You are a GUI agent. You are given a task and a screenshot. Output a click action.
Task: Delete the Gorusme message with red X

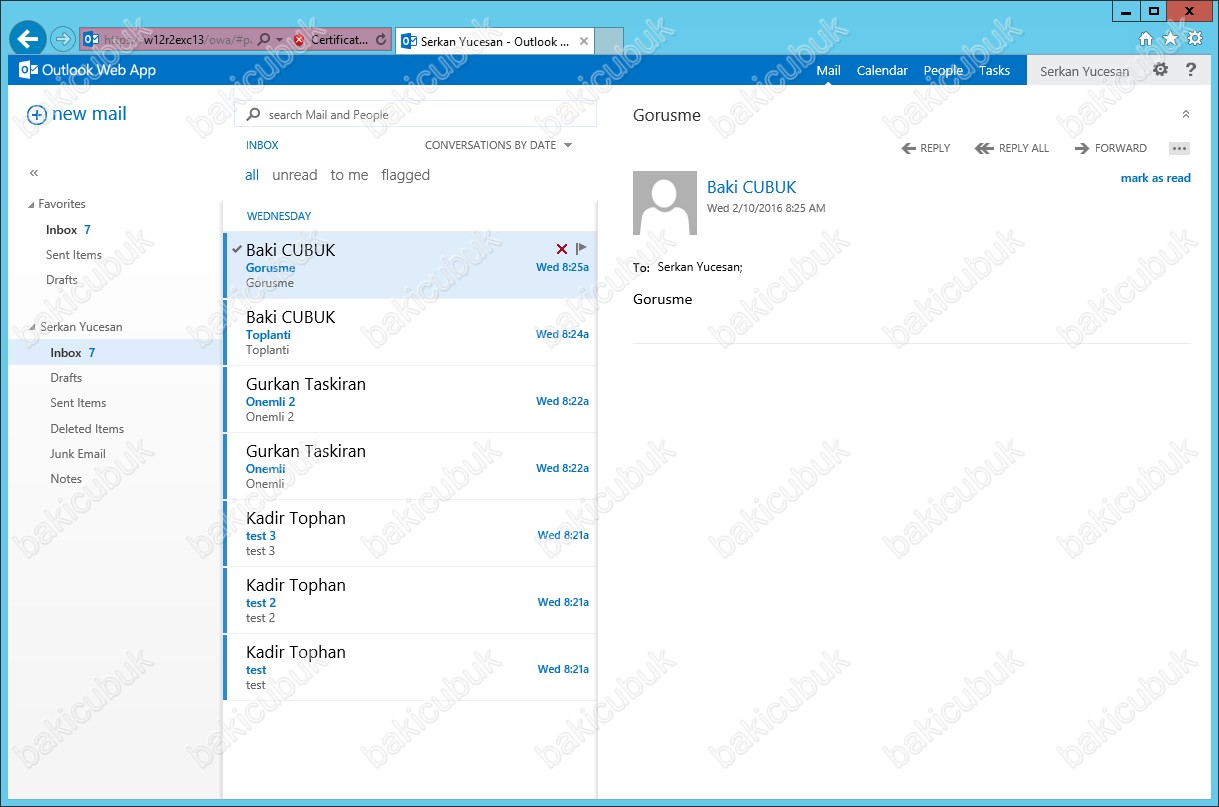click(562, 249)
